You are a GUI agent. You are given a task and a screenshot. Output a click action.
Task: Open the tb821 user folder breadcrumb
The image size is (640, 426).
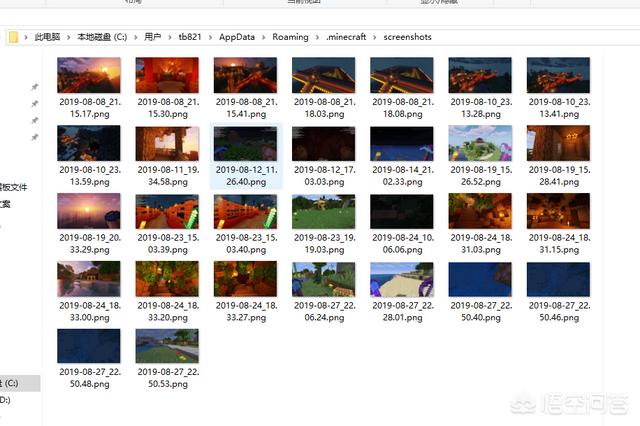pyautogui.click(x=190, y=37)
